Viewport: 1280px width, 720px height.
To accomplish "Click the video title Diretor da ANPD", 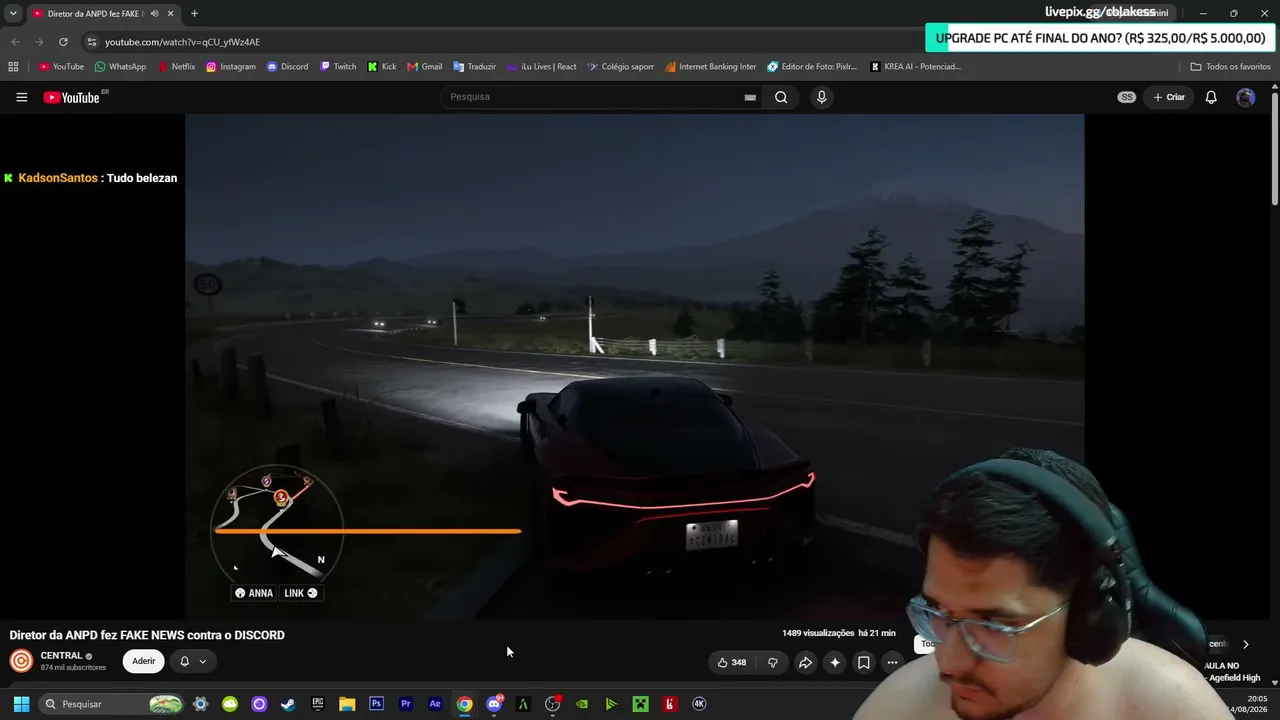I will 147,635.
